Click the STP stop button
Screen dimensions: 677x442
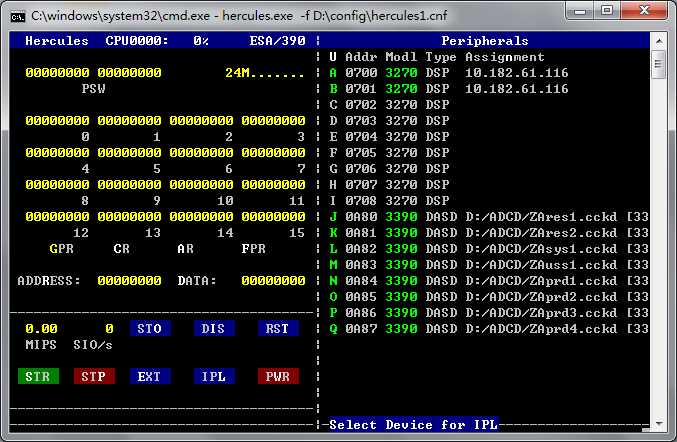(x=94, y=376)
